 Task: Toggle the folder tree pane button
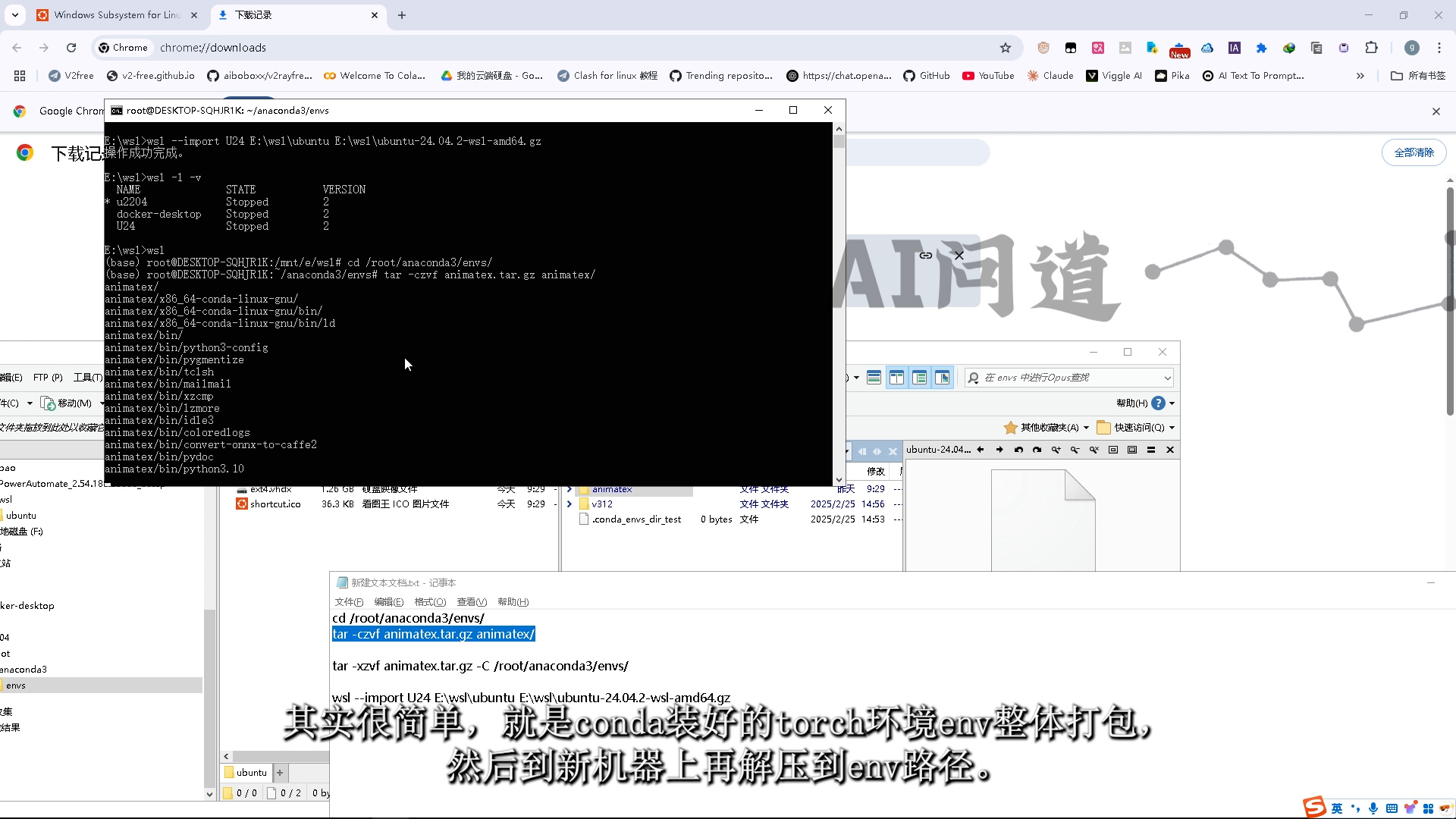coord(919,378)
